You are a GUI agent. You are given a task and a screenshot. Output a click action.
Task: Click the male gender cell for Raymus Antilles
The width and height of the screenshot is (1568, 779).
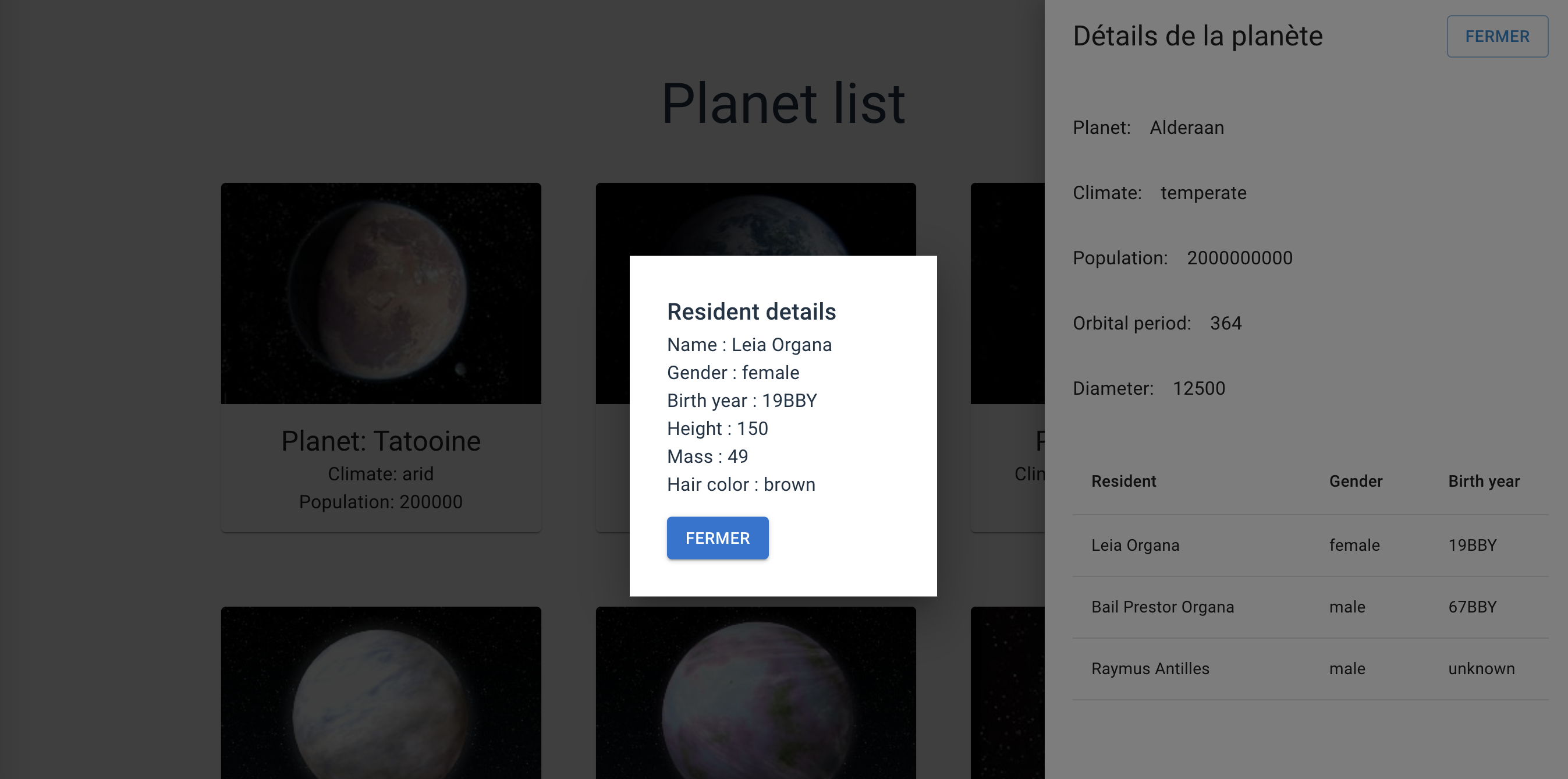[1346, 669]
